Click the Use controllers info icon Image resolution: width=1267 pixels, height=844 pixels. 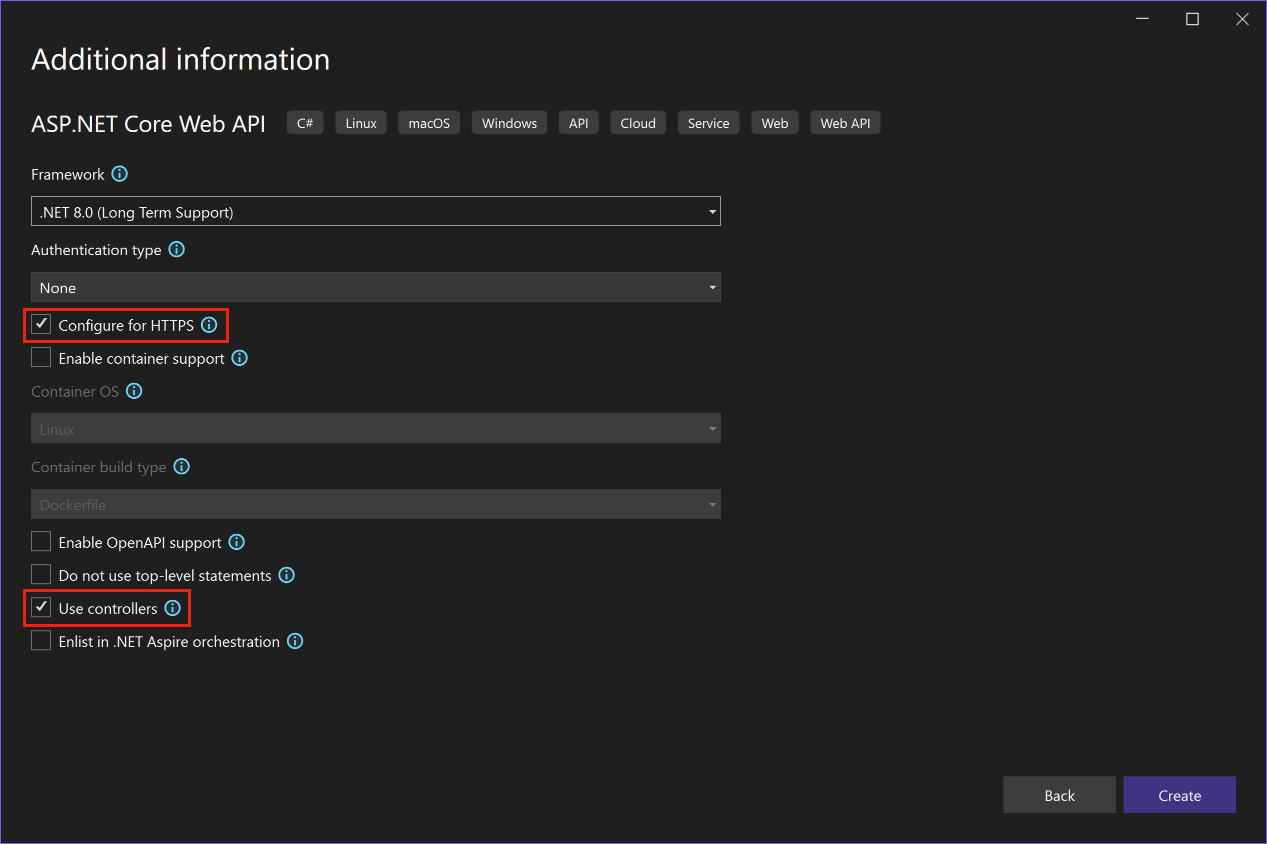172,607
